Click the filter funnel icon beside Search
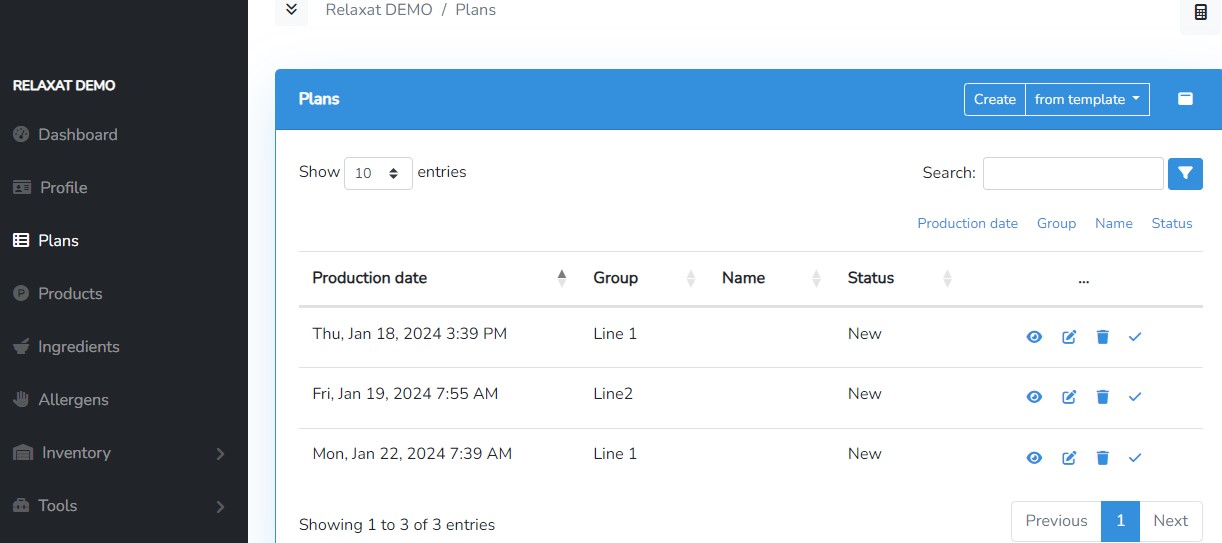The width and height of the screenshot is (1222, 543). point(1185,173)
